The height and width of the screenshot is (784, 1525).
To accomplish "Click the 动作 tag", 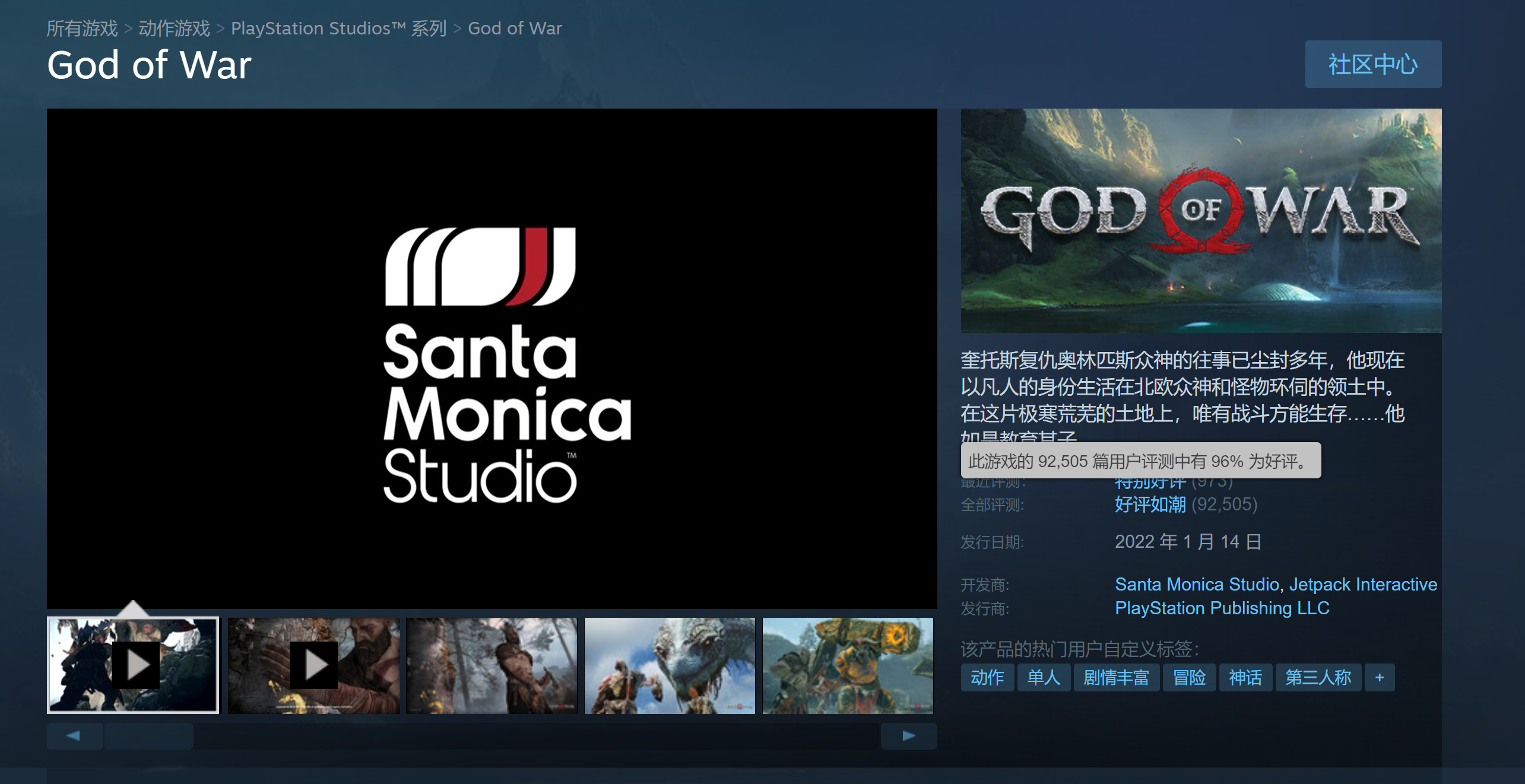I will point(987,677).
